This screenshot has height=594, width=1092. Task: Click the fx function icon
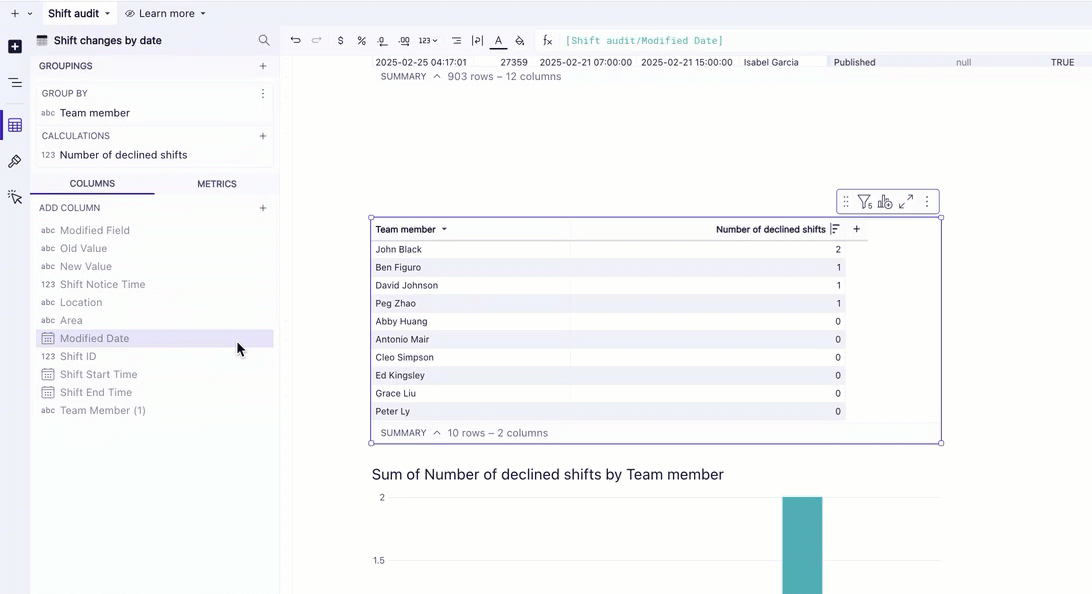547,40
